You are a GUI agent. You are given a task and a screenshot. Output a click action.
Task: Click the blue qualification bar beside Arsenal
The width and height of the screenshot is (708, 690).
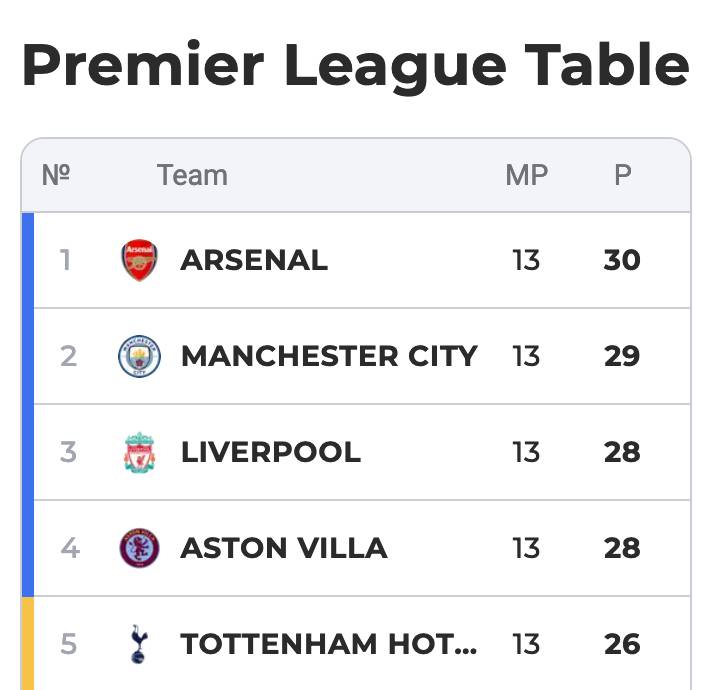point(28,260)
